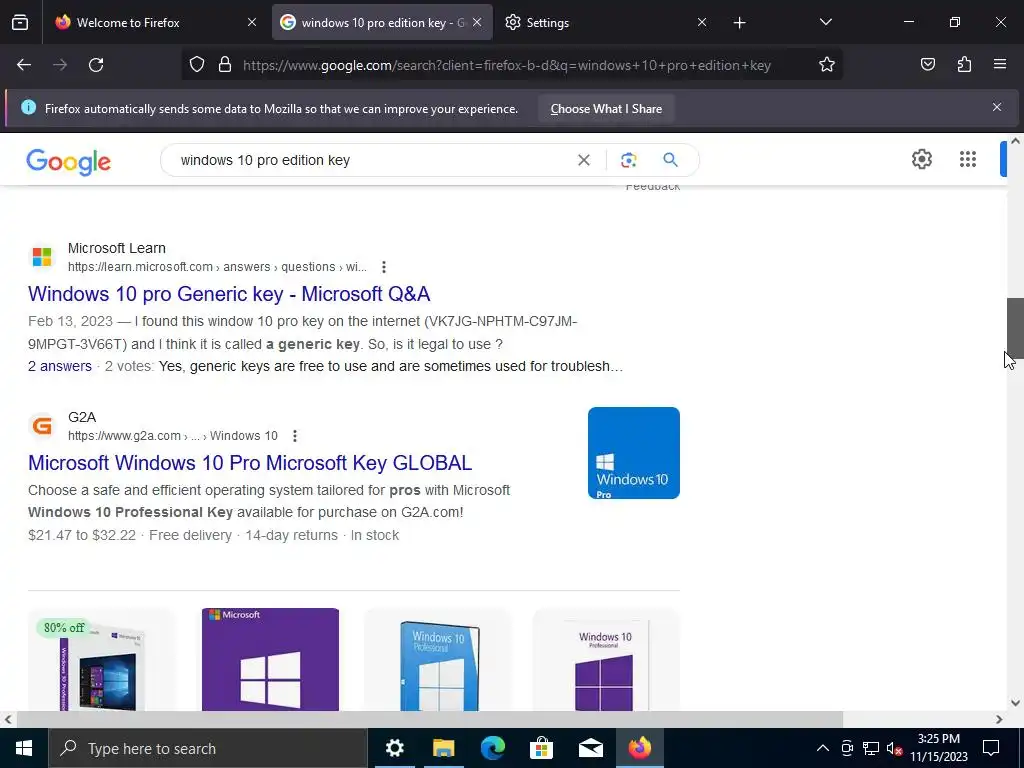Open the Microsoft Learn result options menu

[x=384, y=267]
